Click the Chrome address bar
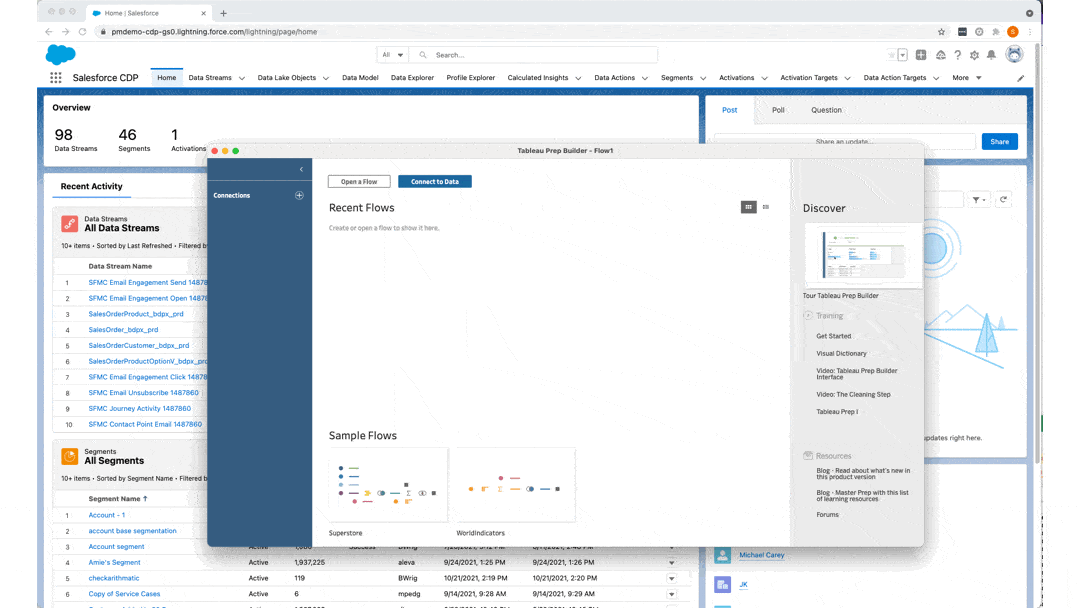1080x608 pixels. pos(517,32)
